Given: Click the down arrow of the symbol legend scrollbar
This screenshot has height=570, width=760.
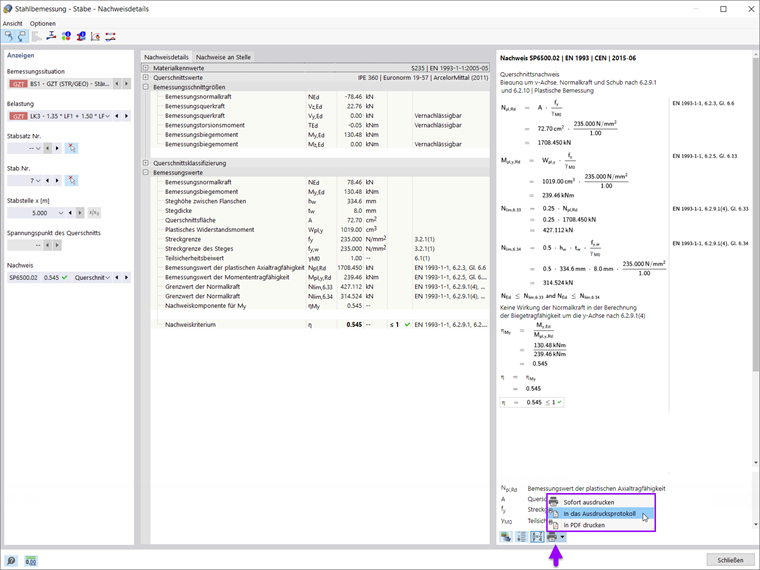Looking at the screenshot, I should pos(756,524).
